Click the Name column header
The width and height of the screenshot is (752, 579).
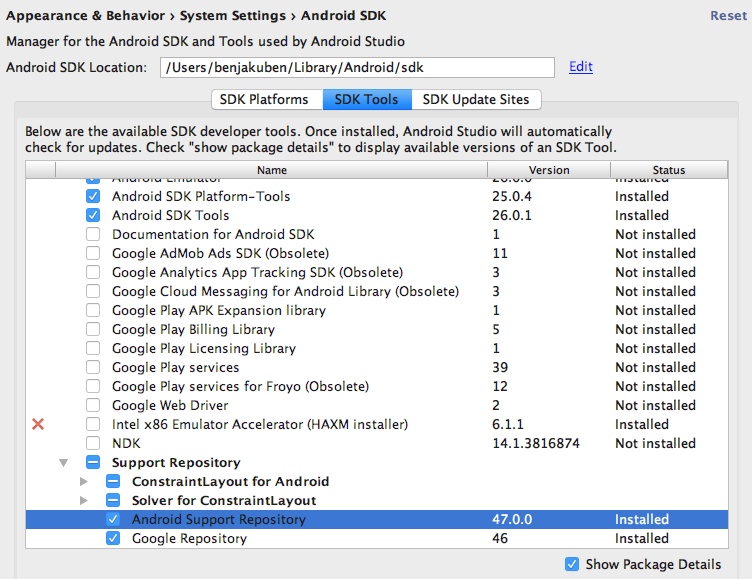[x=271, y=170]
